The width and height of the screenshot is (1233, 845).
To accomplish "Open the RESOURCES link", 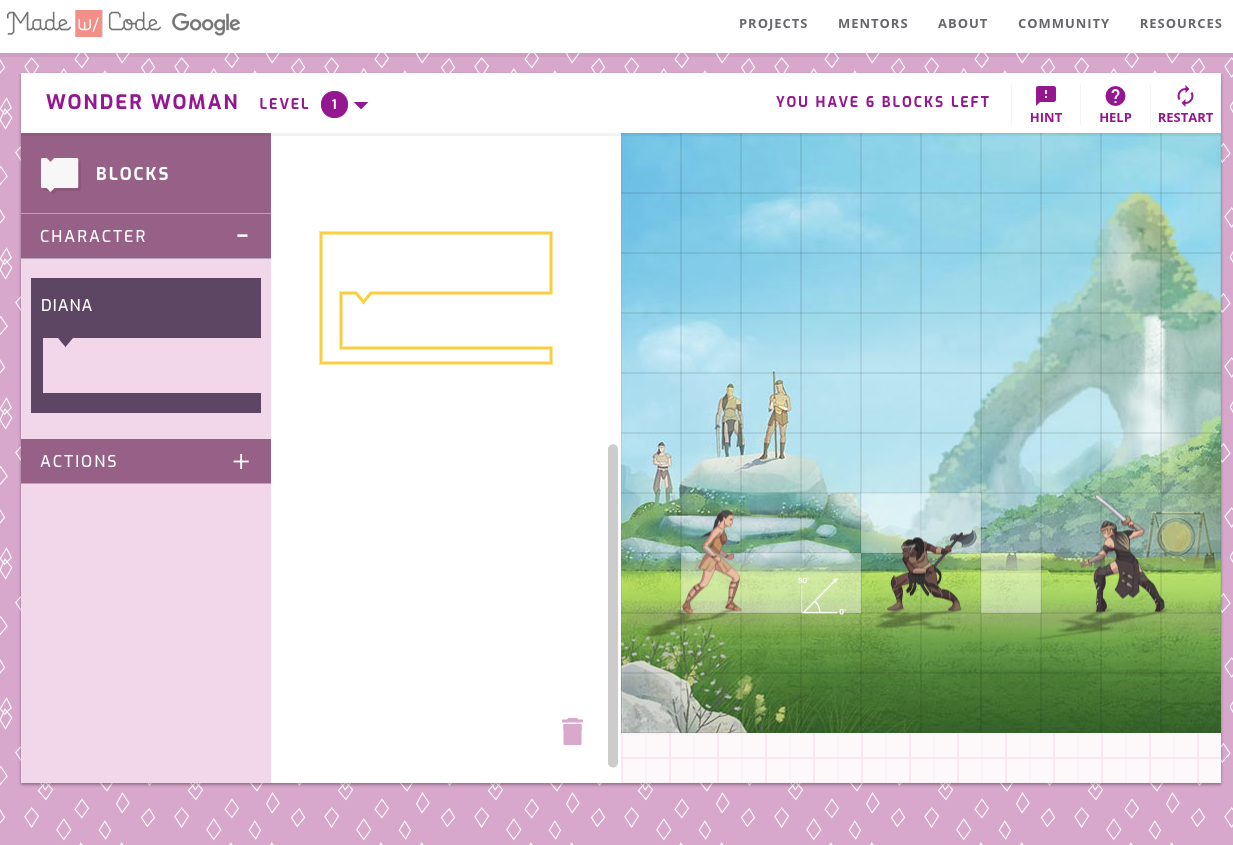I will pos(1181,23).
